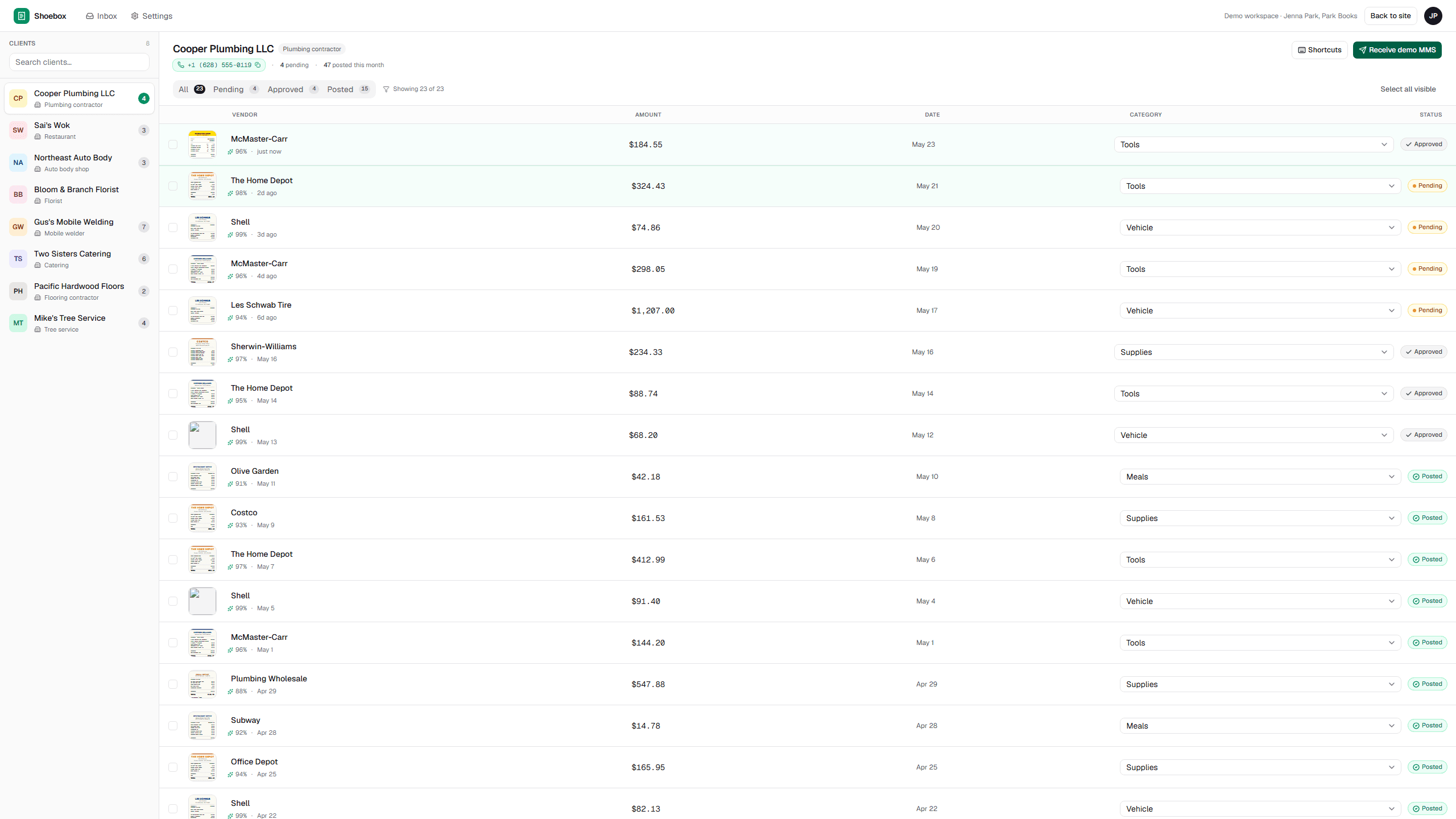This screenshot has width=1456, height=819.
Task: Open Vehicle dropdown for Les Schwab Tire
Action: tap(1260, 311)
